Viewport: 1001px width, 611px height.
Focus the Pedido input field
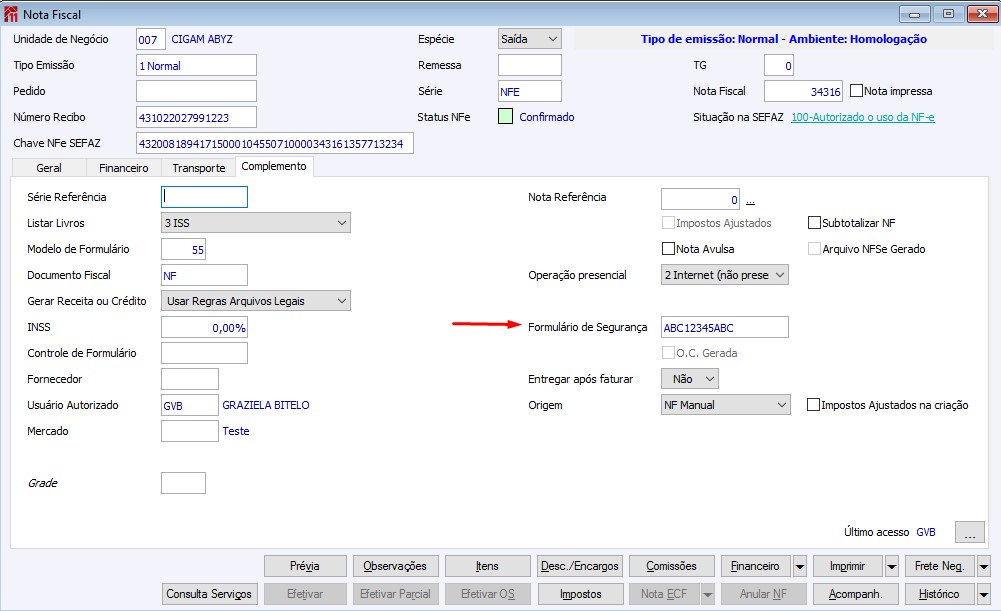click(196, 91)
